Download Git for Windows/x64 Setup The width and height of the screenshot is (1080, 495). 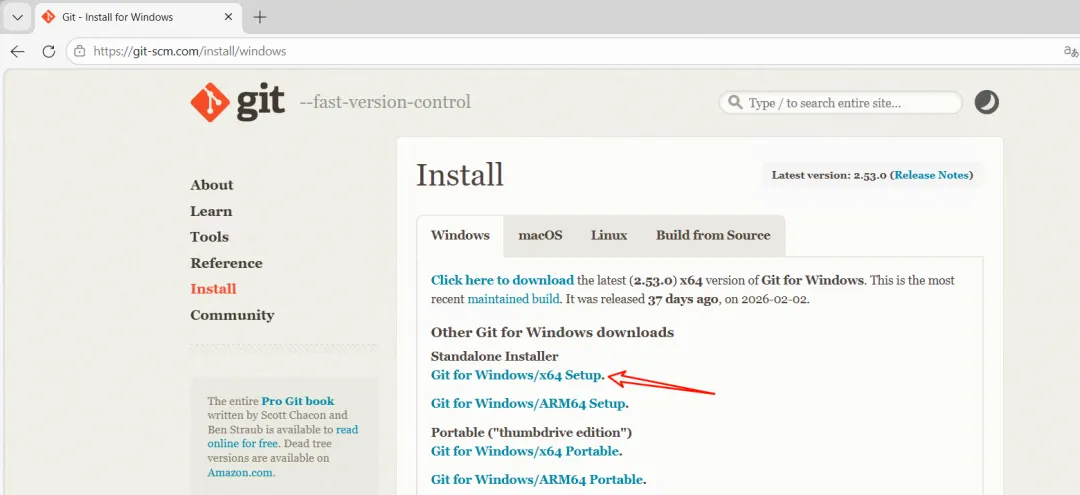[x=517, y=375]
